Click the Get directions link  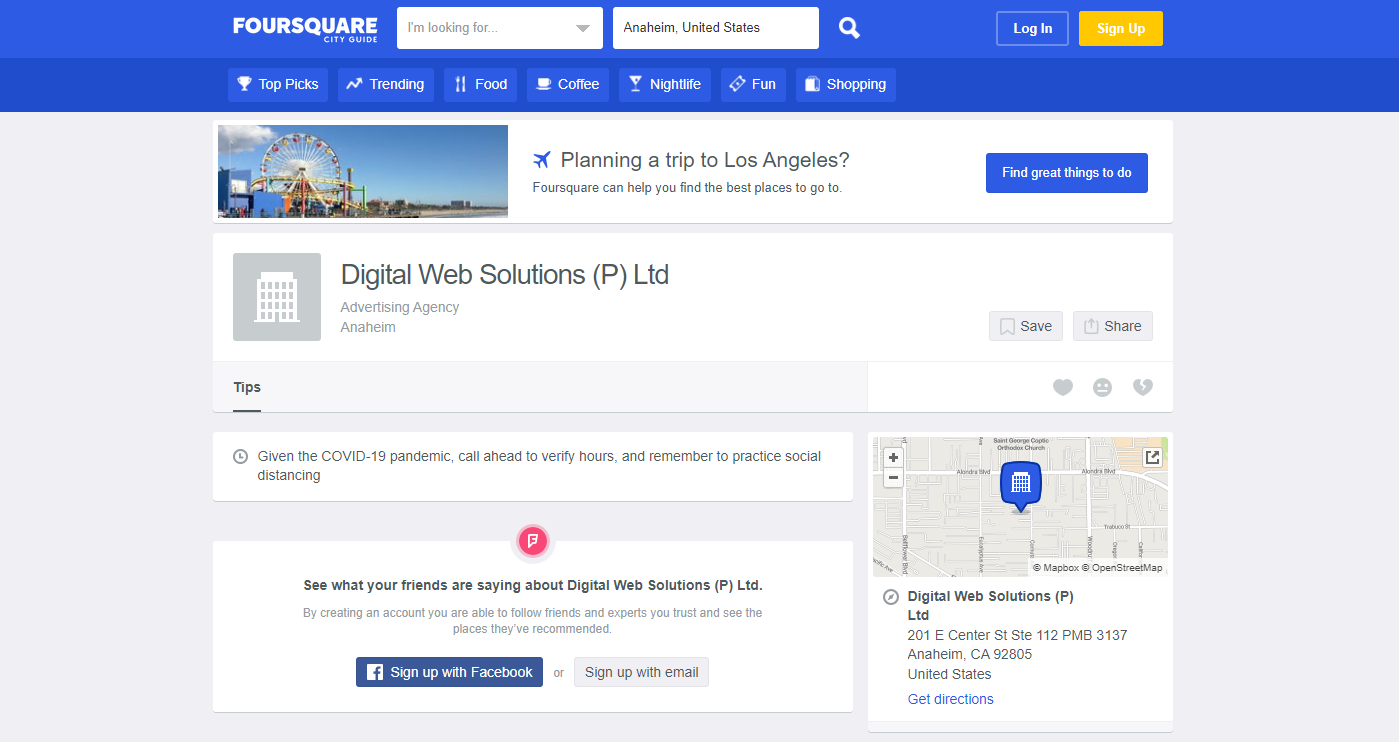(951, 699)
